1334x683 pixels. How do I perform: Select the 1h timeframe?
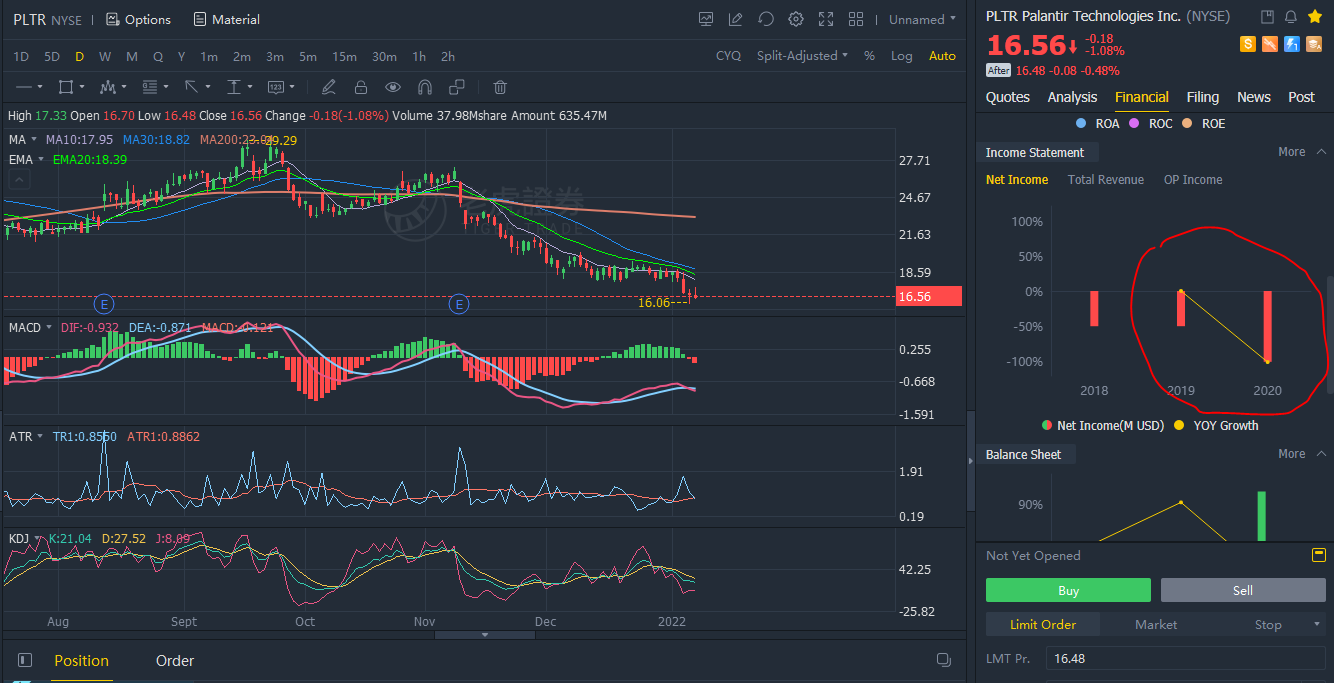(x=419, y=56)
